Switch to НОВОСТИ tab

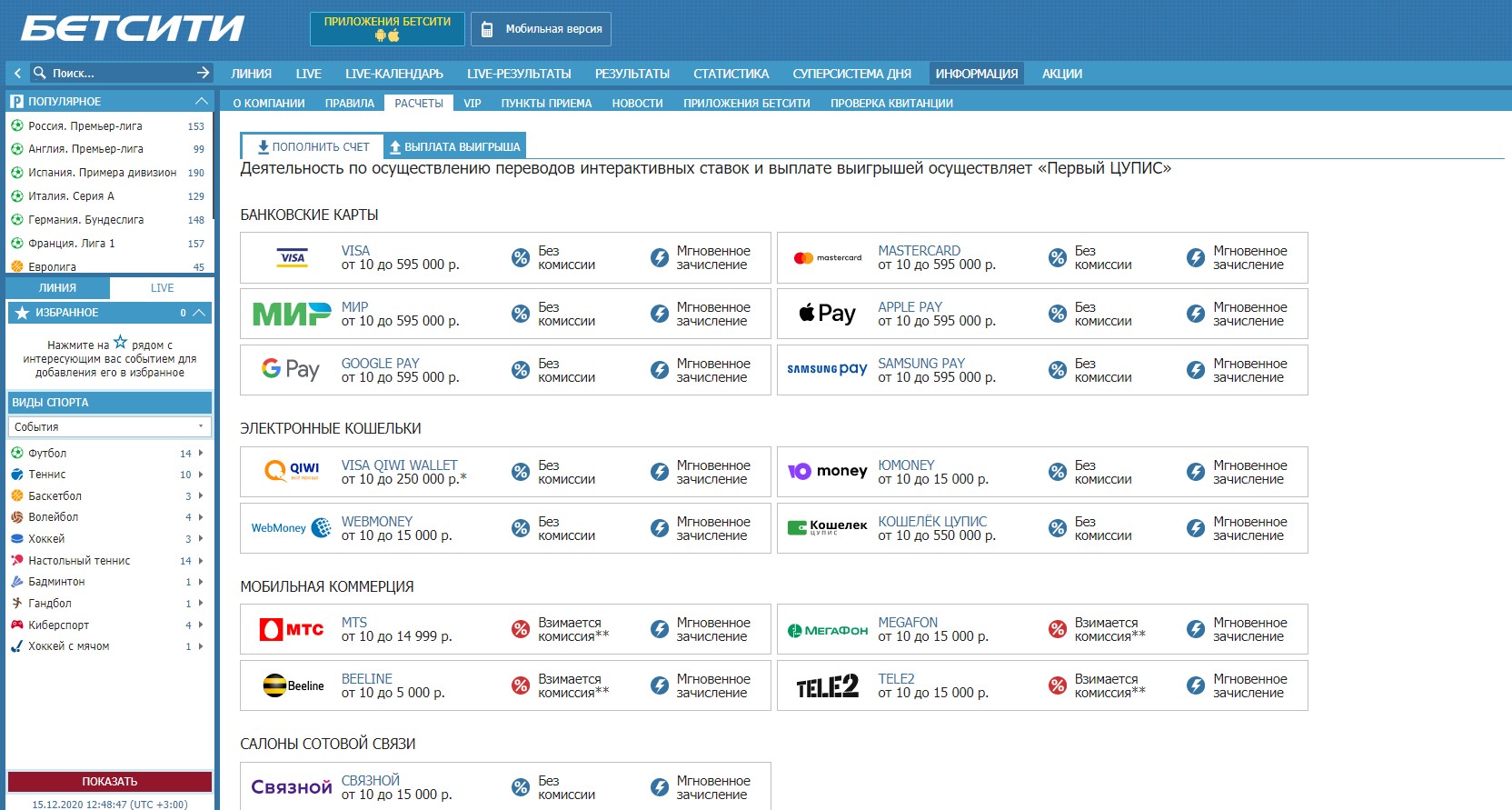pyautogui.click(x=637, y=104)
